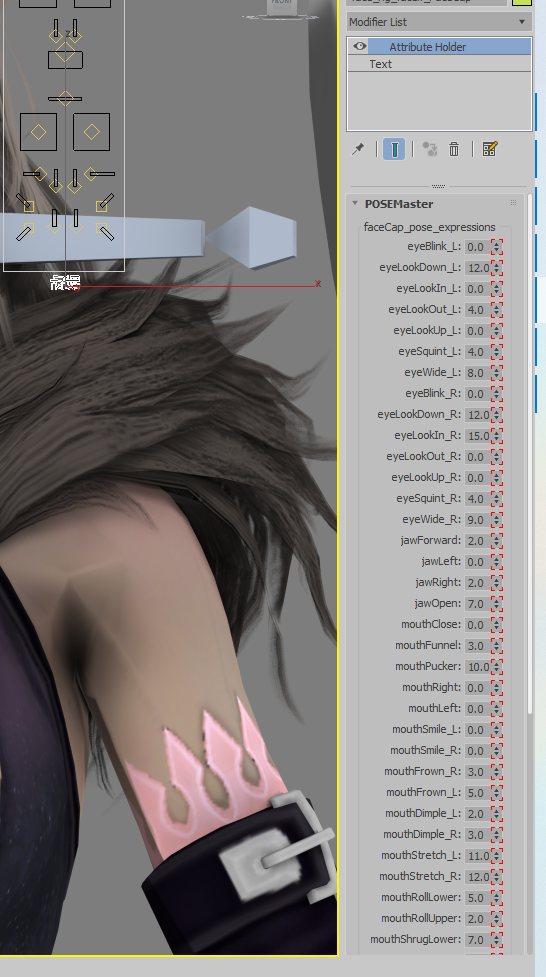Click the eyeBlink_L spinner arrows
This screenshot has height=977, width=546.
click(496, 246)
